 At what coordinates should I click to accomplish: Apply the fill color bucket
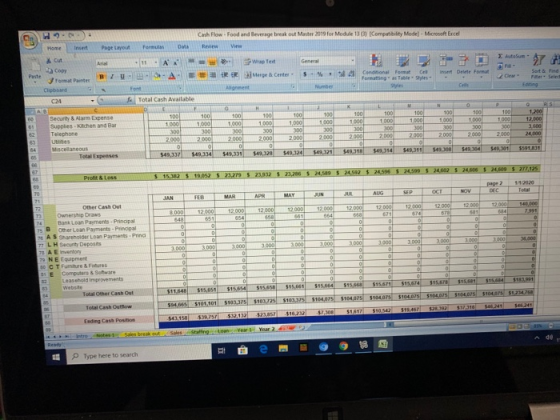156,76
